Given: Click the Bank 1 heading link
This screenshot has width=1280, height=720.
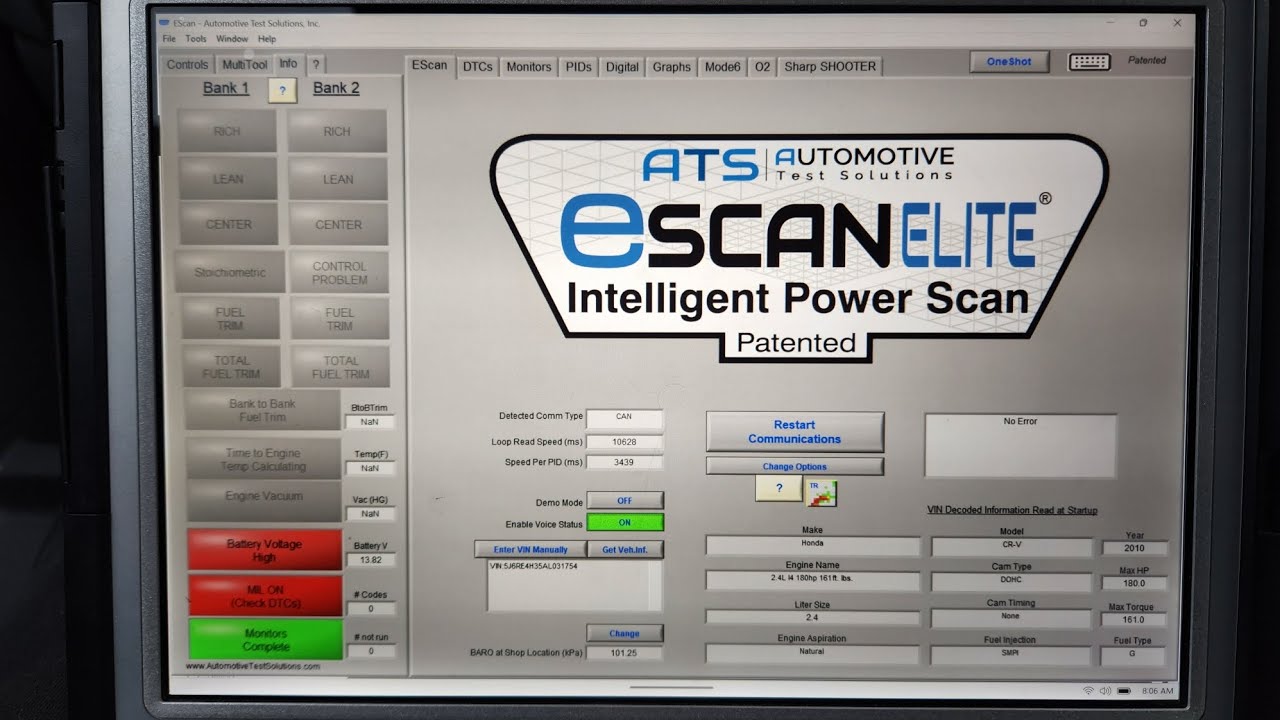Looking at the screenshot, I should pos(226,88).
